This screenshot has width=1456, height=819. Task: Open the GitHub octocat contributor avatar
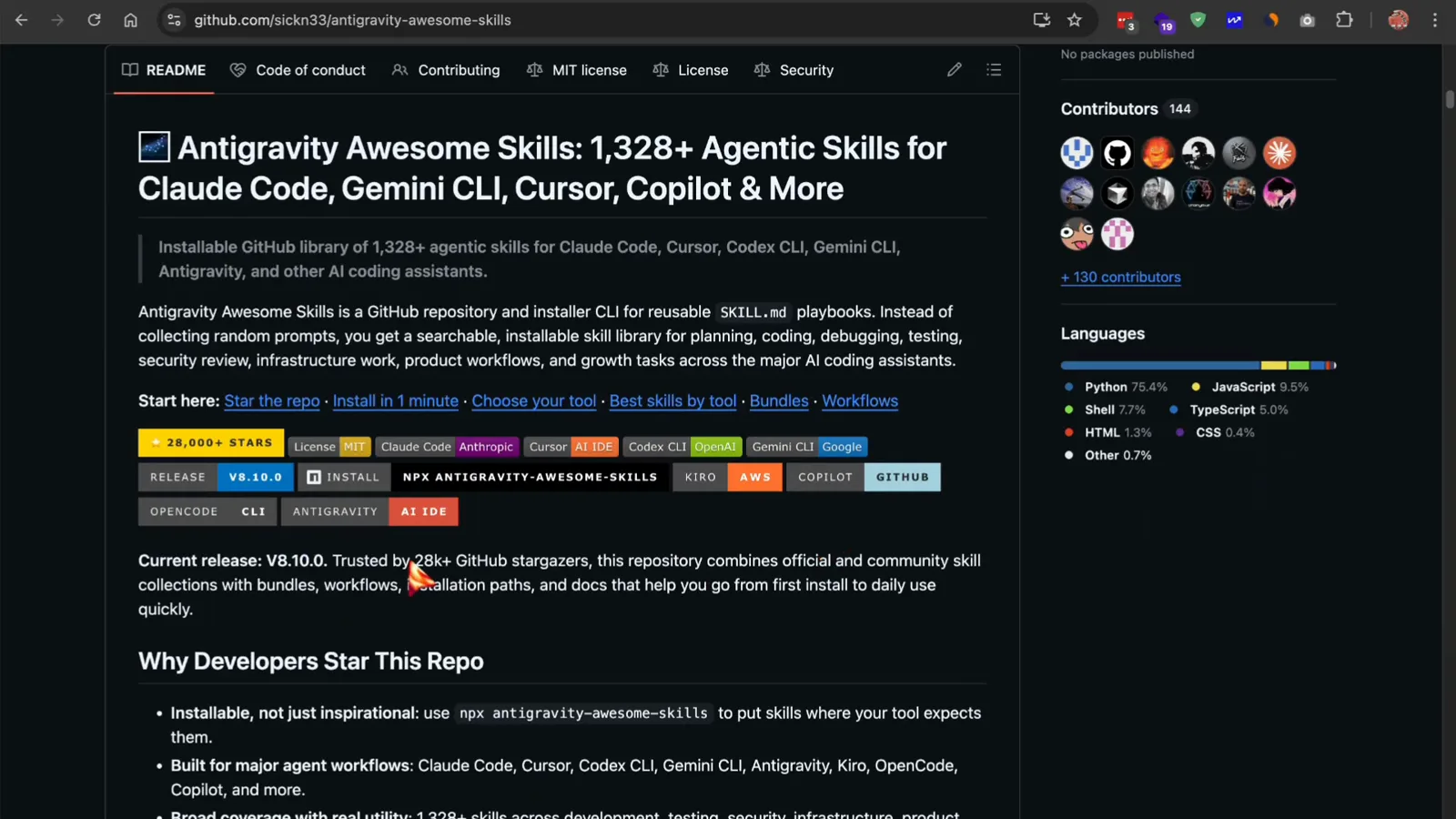pos(1117,153)
